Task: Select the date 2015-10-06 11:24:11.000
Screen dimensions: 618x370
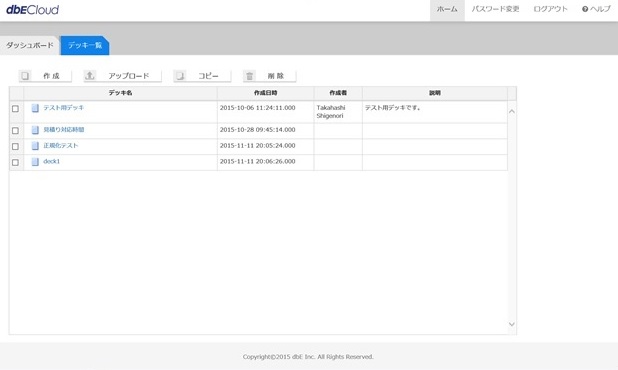Action: (x=257, y=108)
